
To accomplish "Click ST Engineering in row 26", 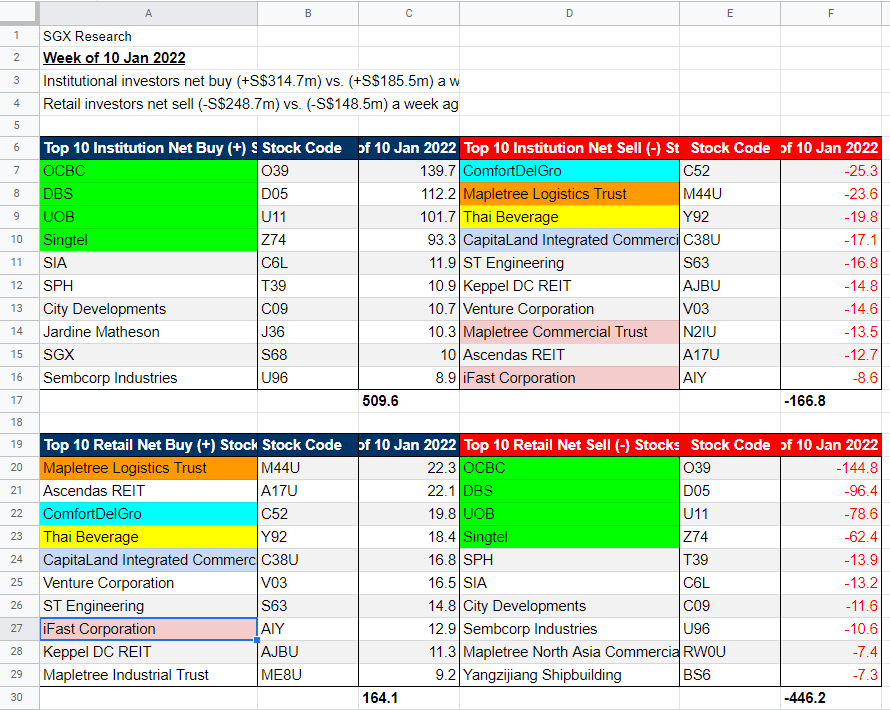I will (x=149, y=606).
